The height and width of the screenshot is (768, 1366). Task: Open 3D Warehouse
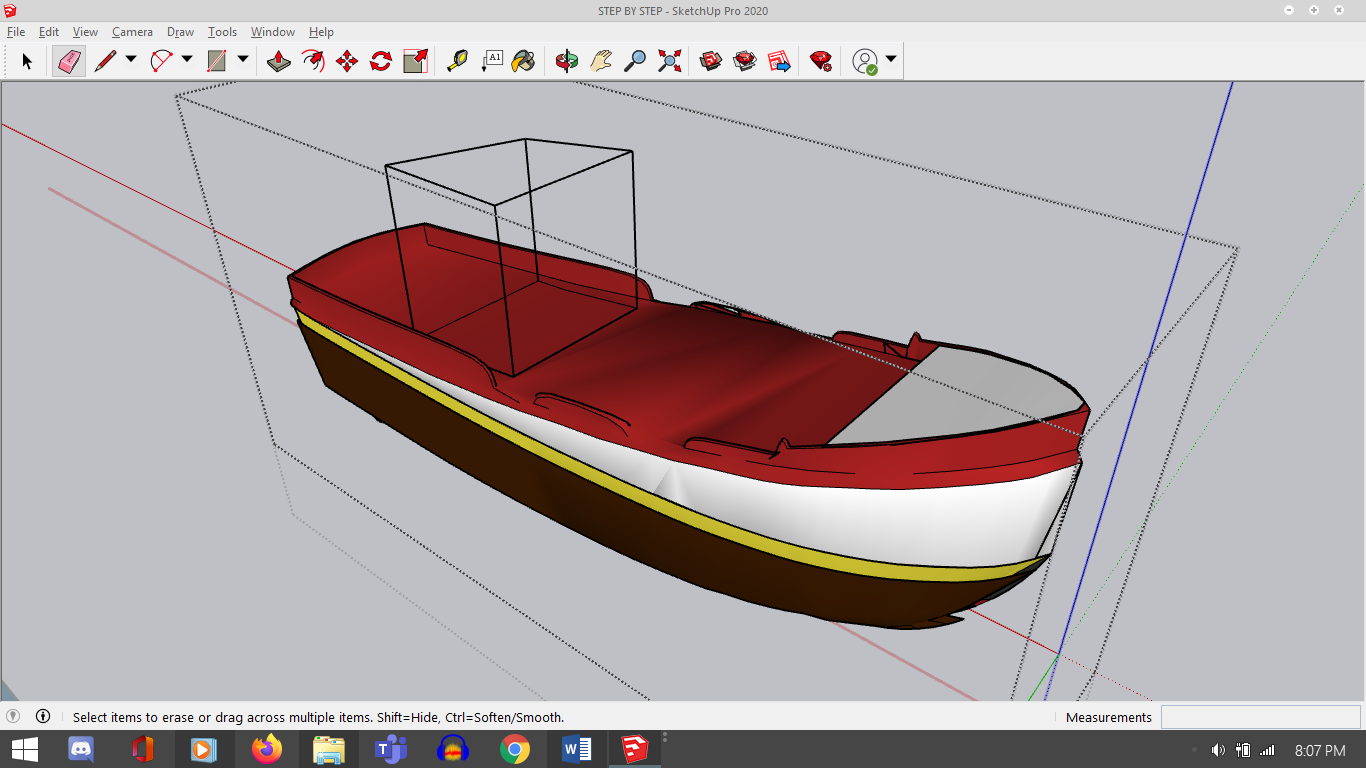[711, 61]
